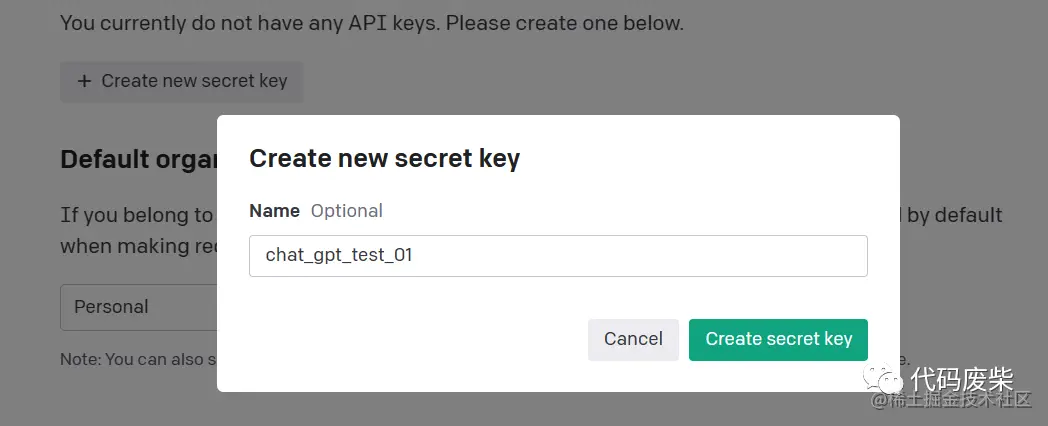Click the dialog title Create new secret key

pyautogui.click(x=384, y=158)
